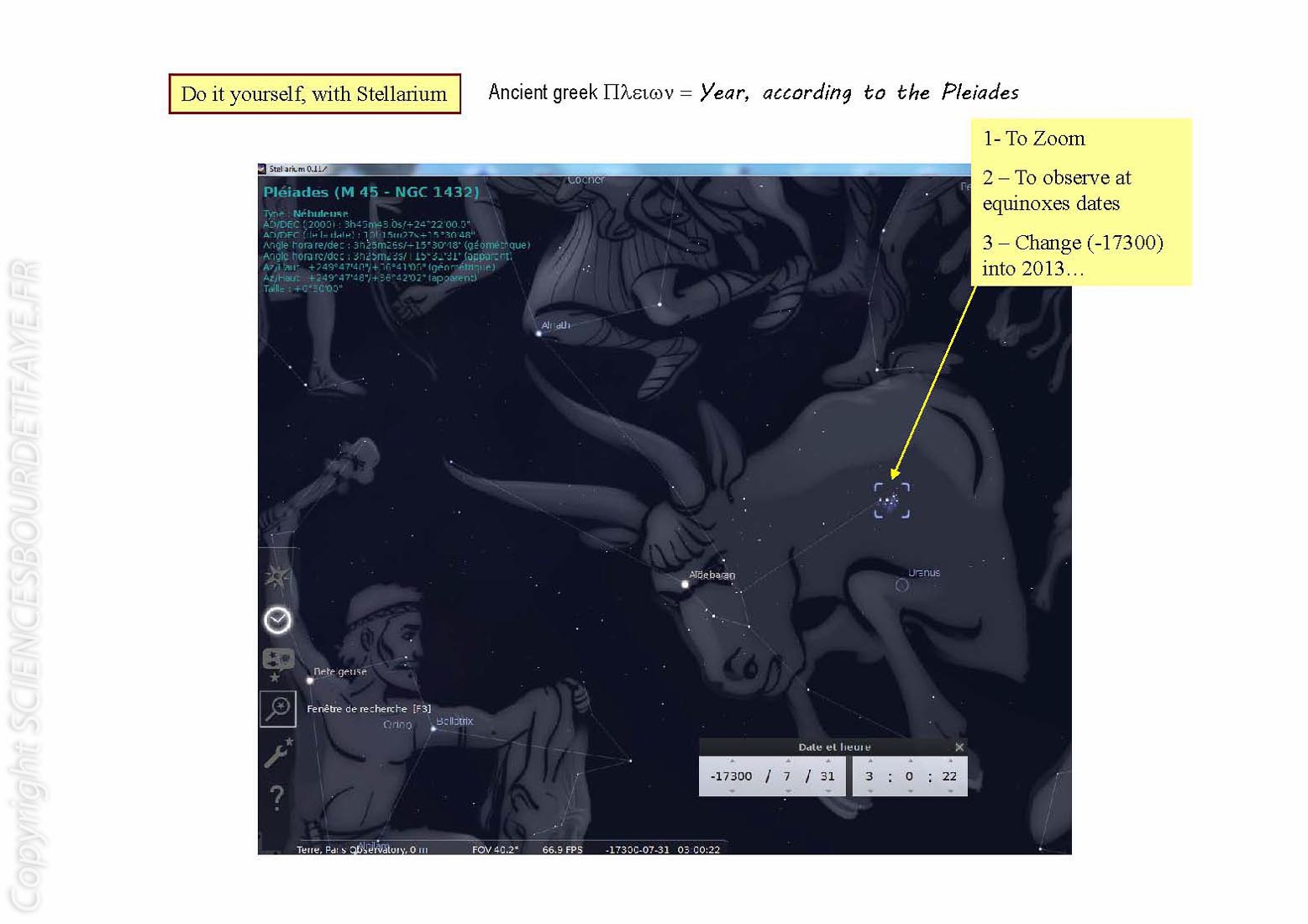This screenshot has width=1308, height=924.
Task: Select the Pleiades cluster in selection brackets
Action: [891, 501]
